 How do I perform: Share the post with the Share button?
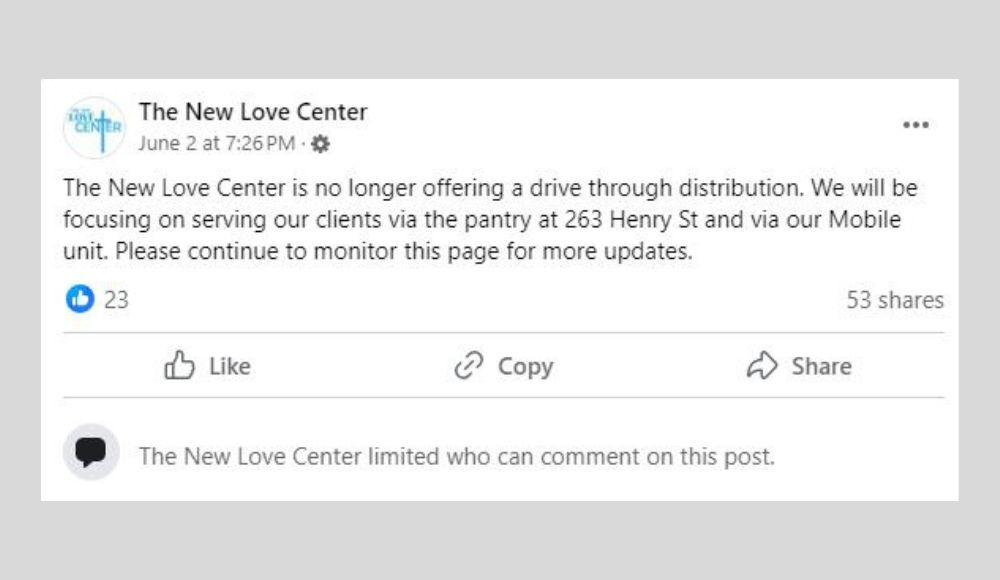point(800,366)
